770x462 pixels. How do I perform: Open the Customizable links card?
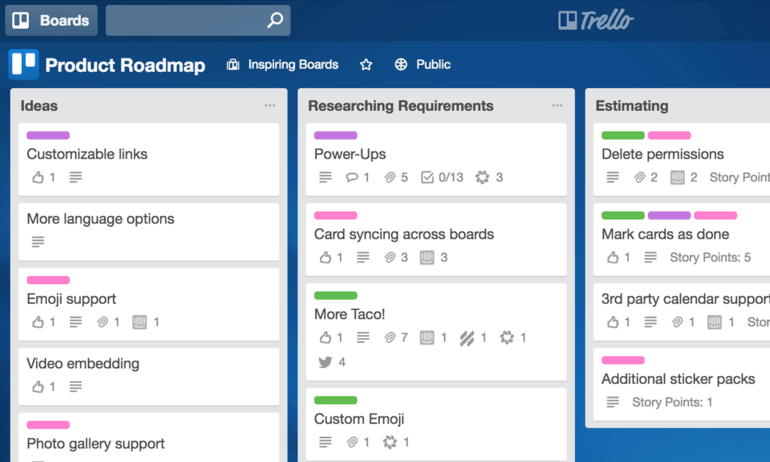pos(149,160)
